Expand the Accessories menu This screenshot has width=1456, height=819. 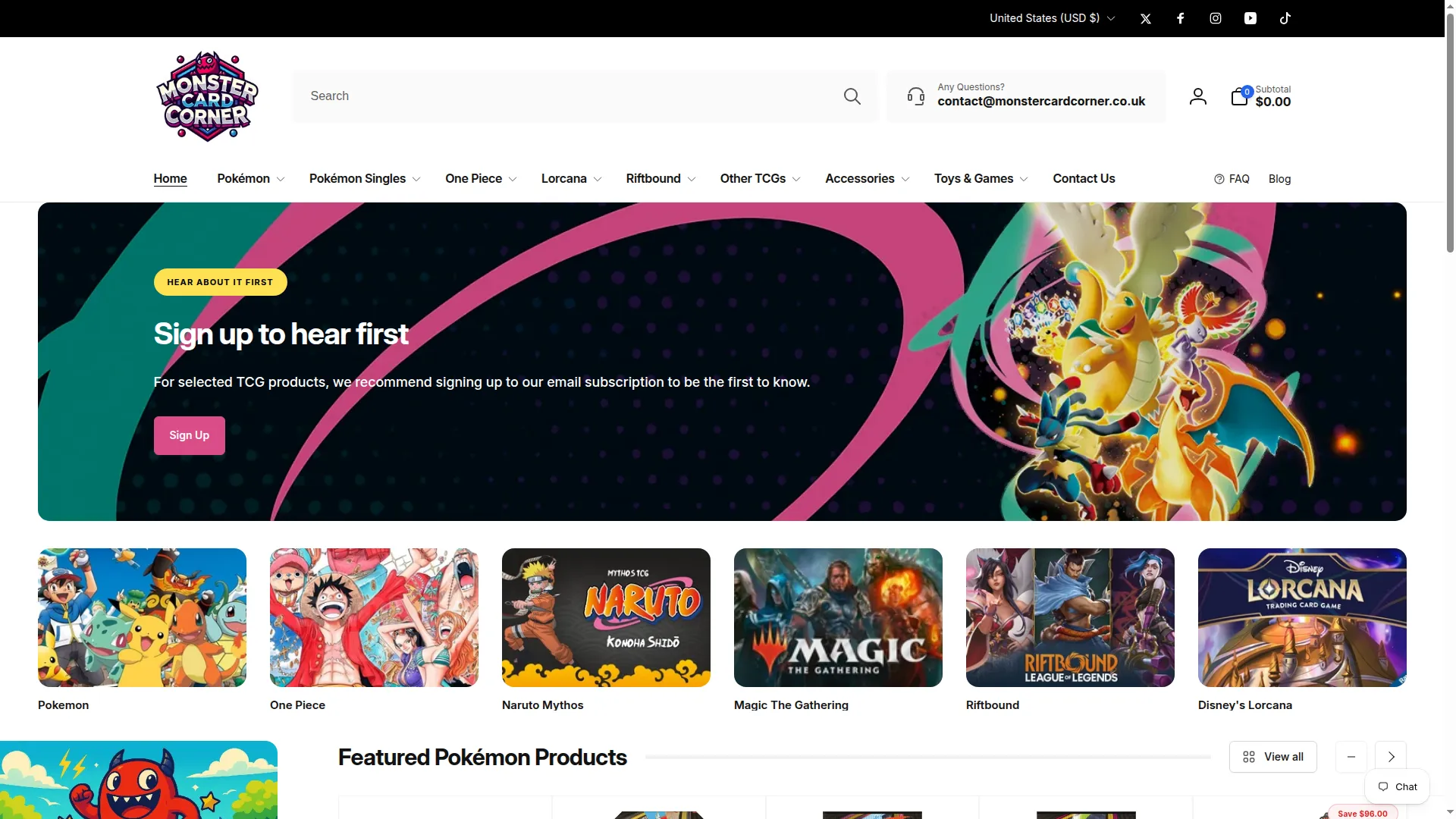[867, 179]
